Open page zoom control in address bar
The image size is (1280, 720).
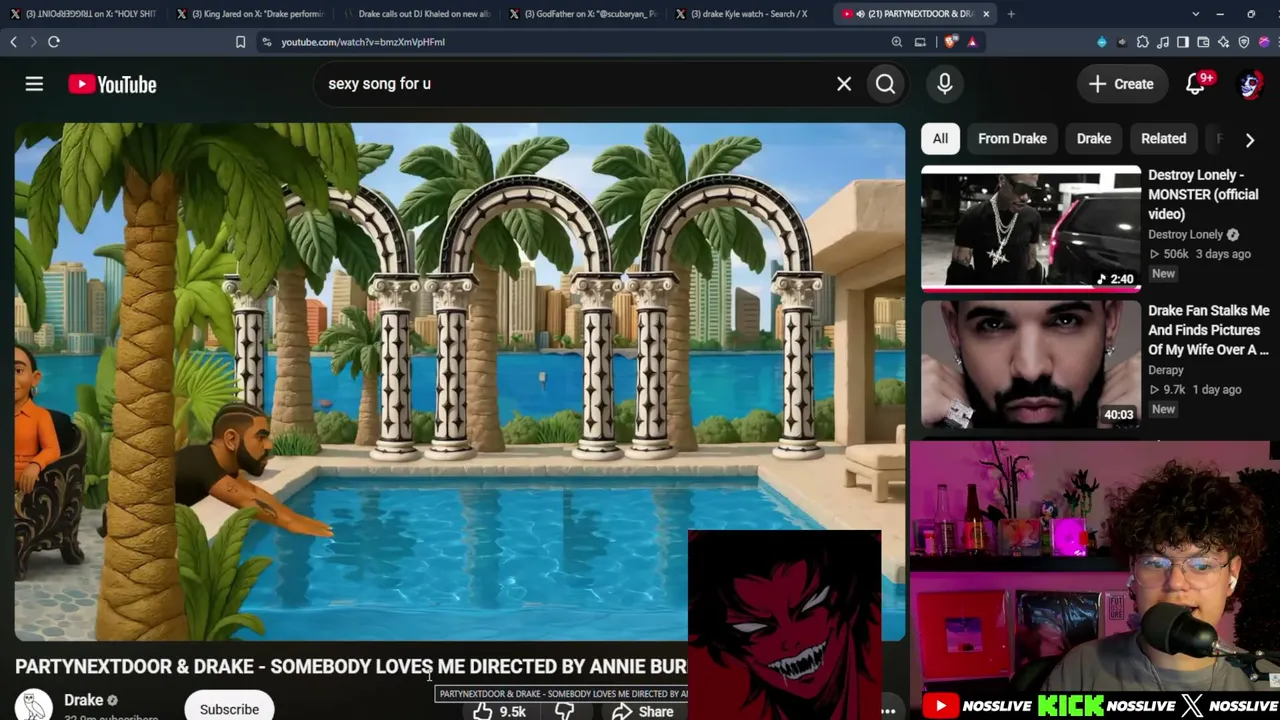point(897,42)
